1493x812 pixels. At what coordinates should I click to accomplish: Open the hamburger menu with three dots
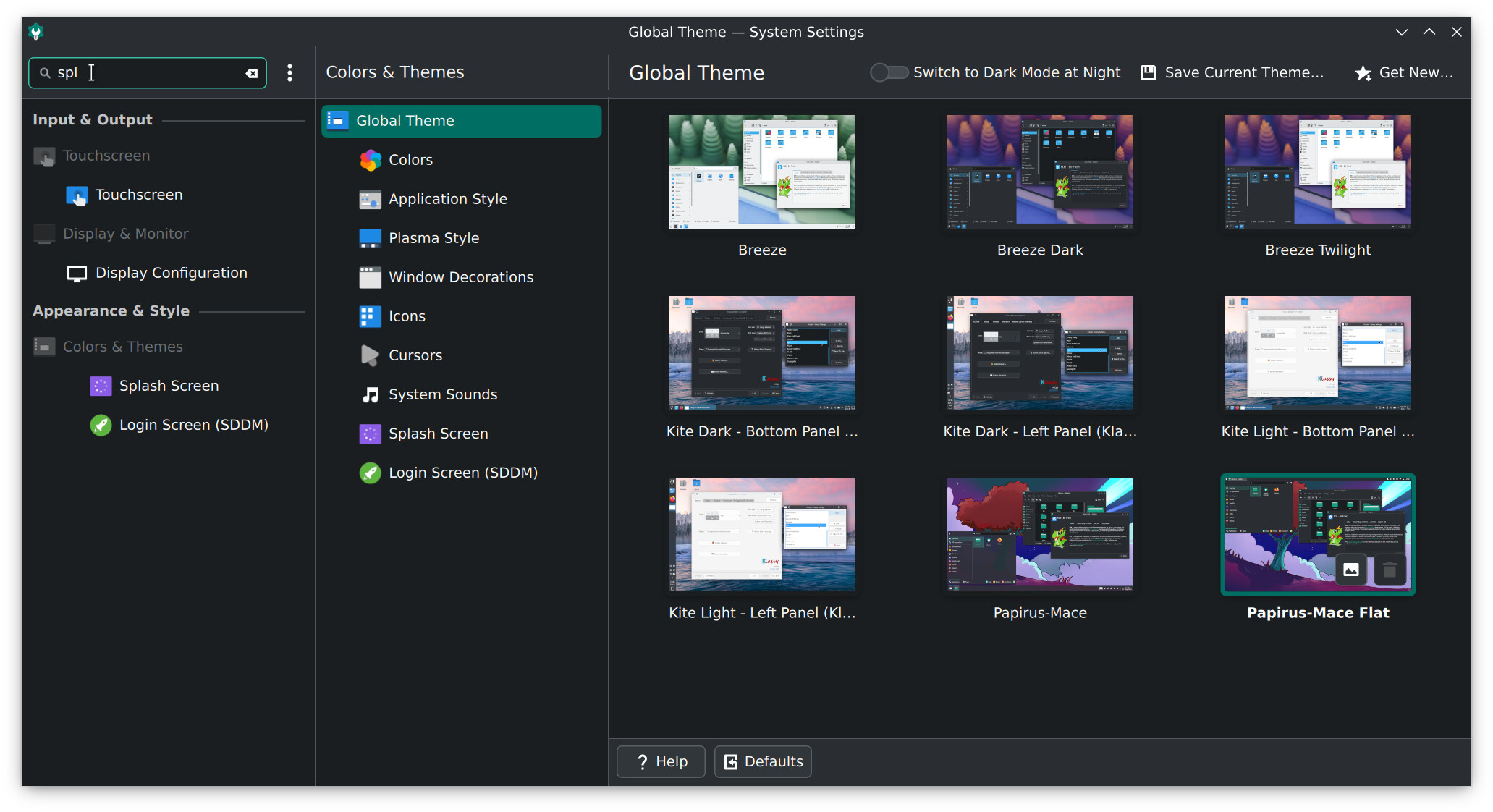point(289,72)
